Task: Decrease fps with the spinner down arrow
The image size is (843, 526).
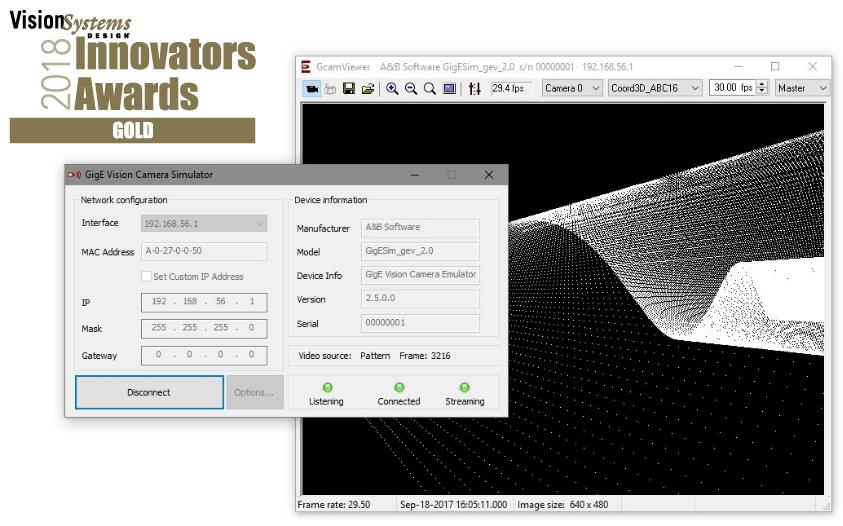Action: pos(762,91)
